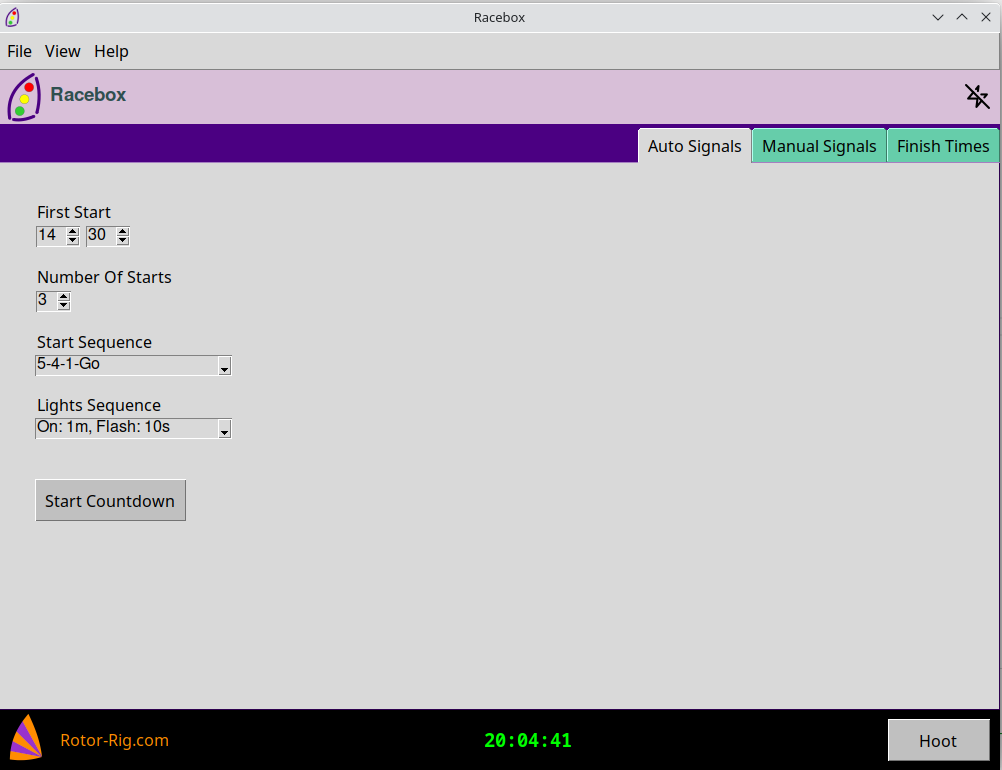Open the View menu
This screenshot has width=1002, height=770.
(63, 51)
